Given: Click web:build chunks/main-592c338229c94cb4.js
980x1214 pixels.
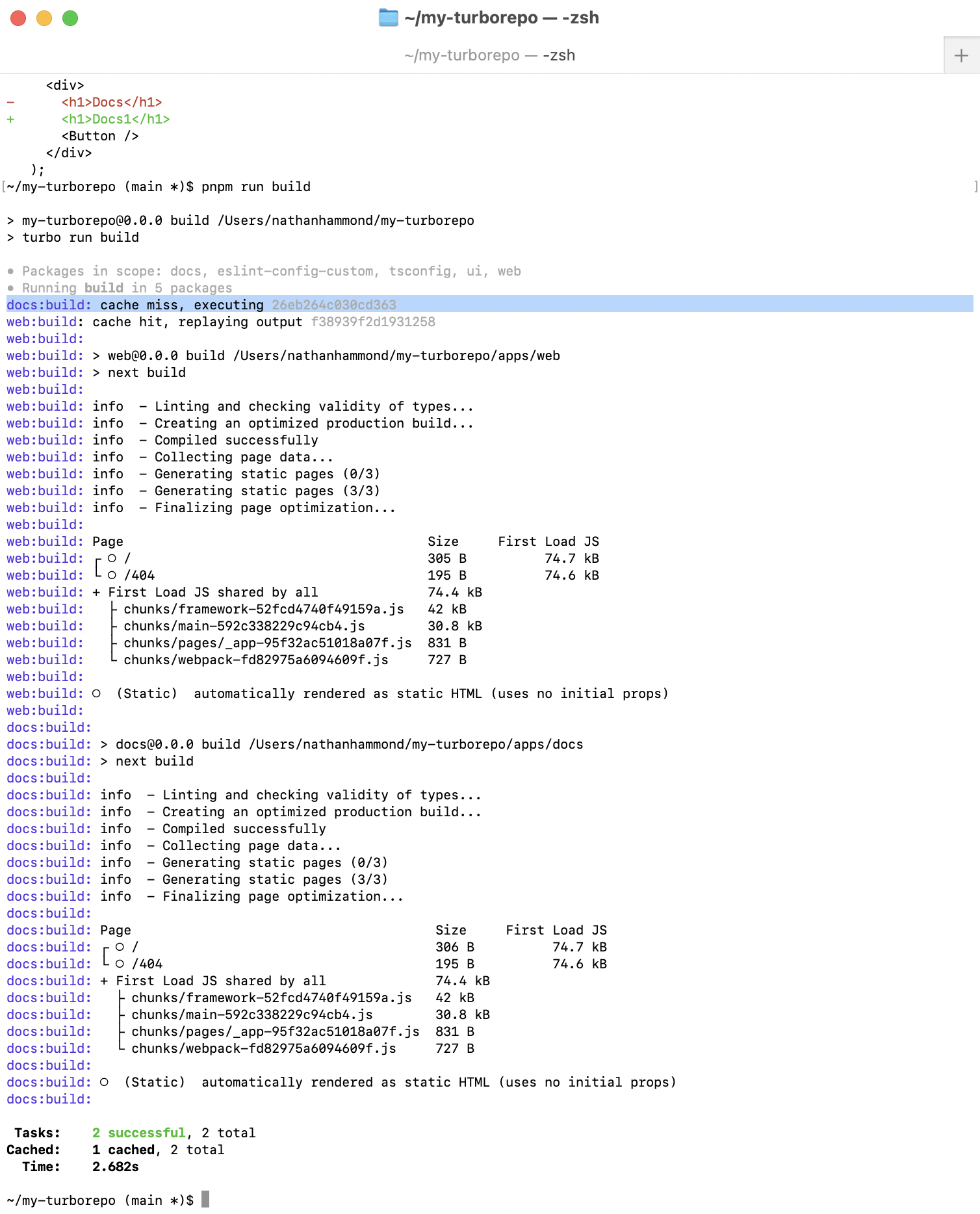Looking at the screenshot, I should pyautogui.click(x=244, y=626).
